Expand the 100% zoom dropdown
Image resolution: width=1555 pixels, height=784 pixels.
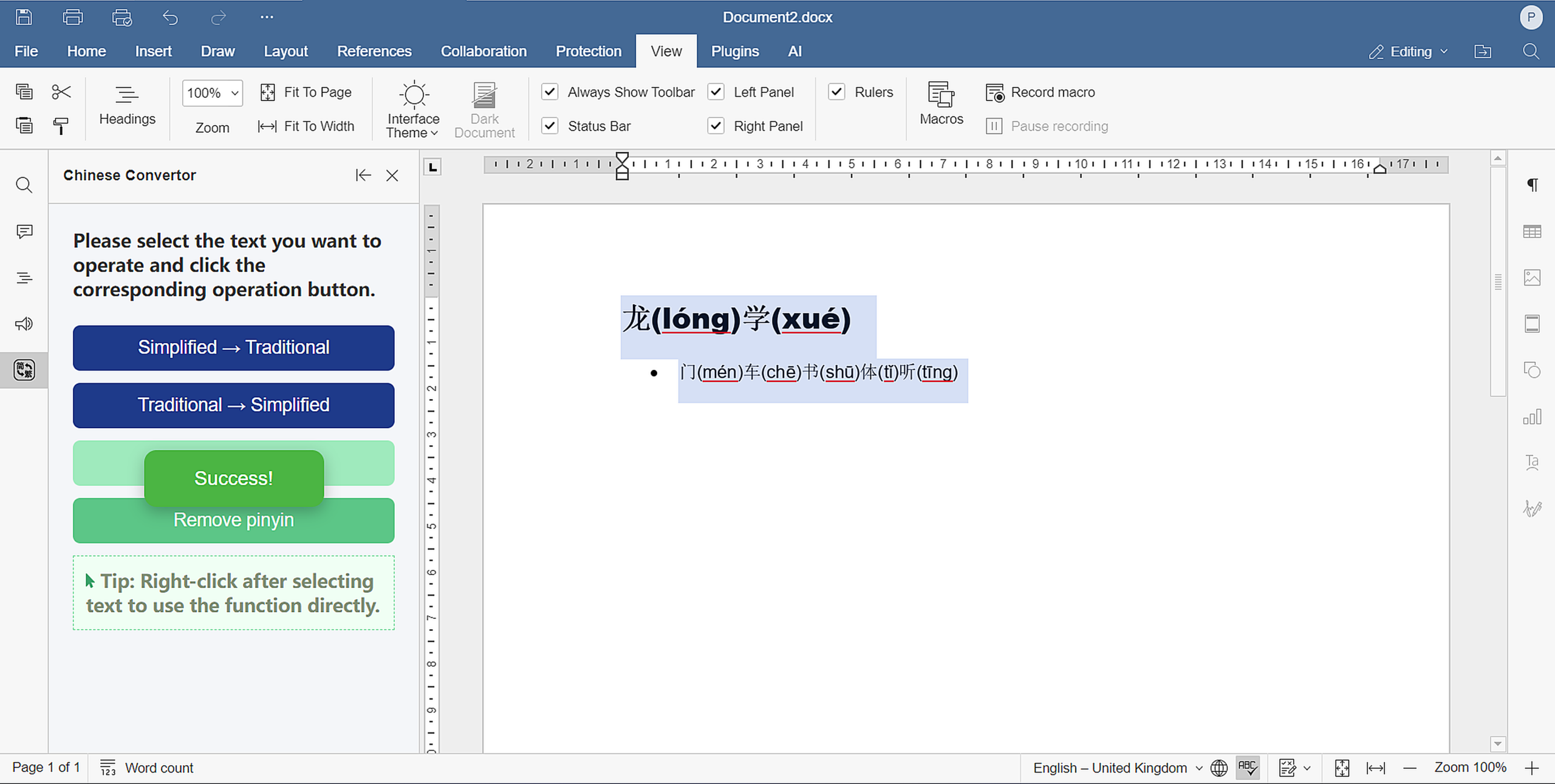click(x=212, y=93)
